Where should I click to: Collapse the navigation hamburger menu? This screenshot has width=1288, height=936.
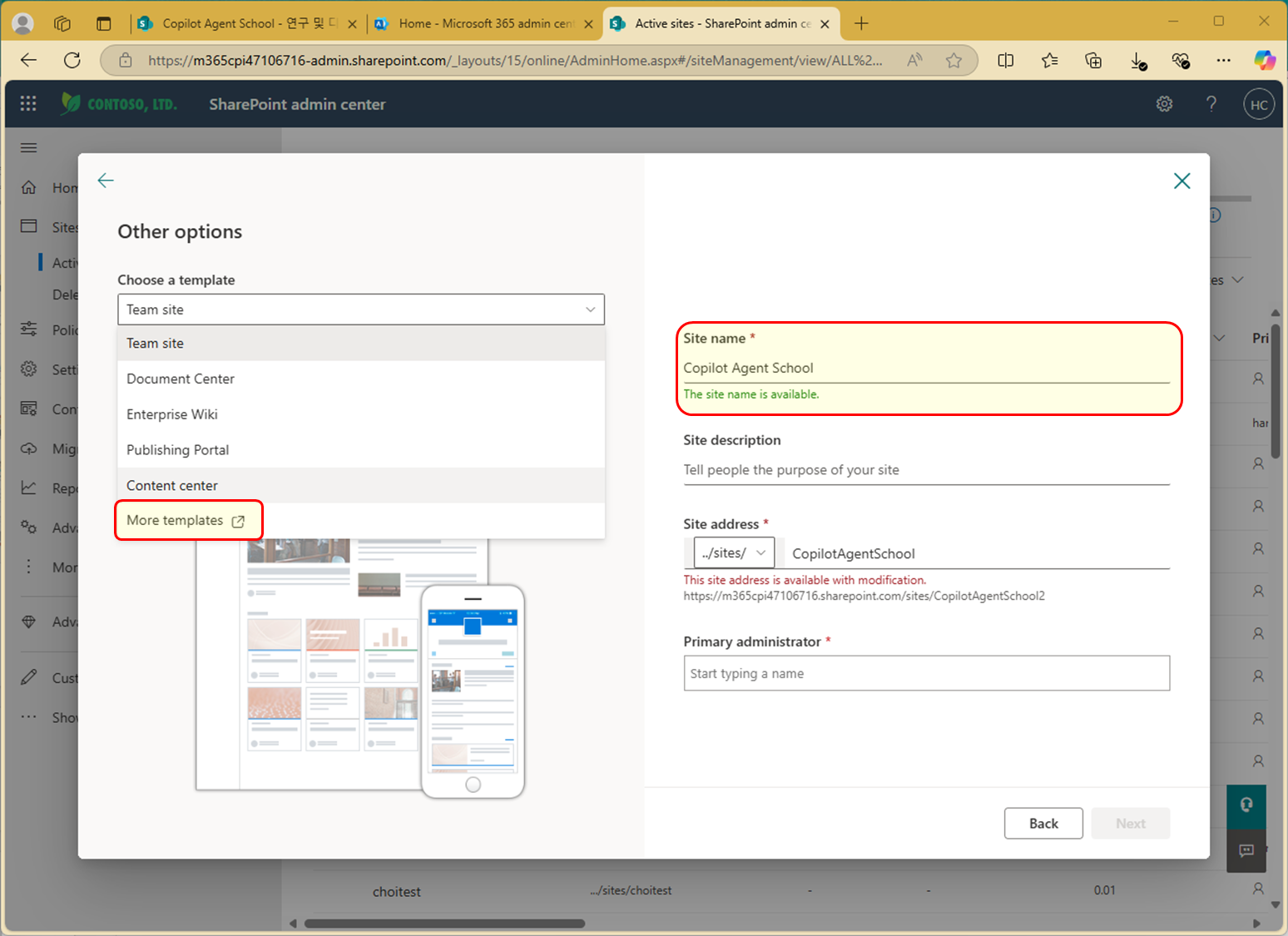[x=28, y=148]
